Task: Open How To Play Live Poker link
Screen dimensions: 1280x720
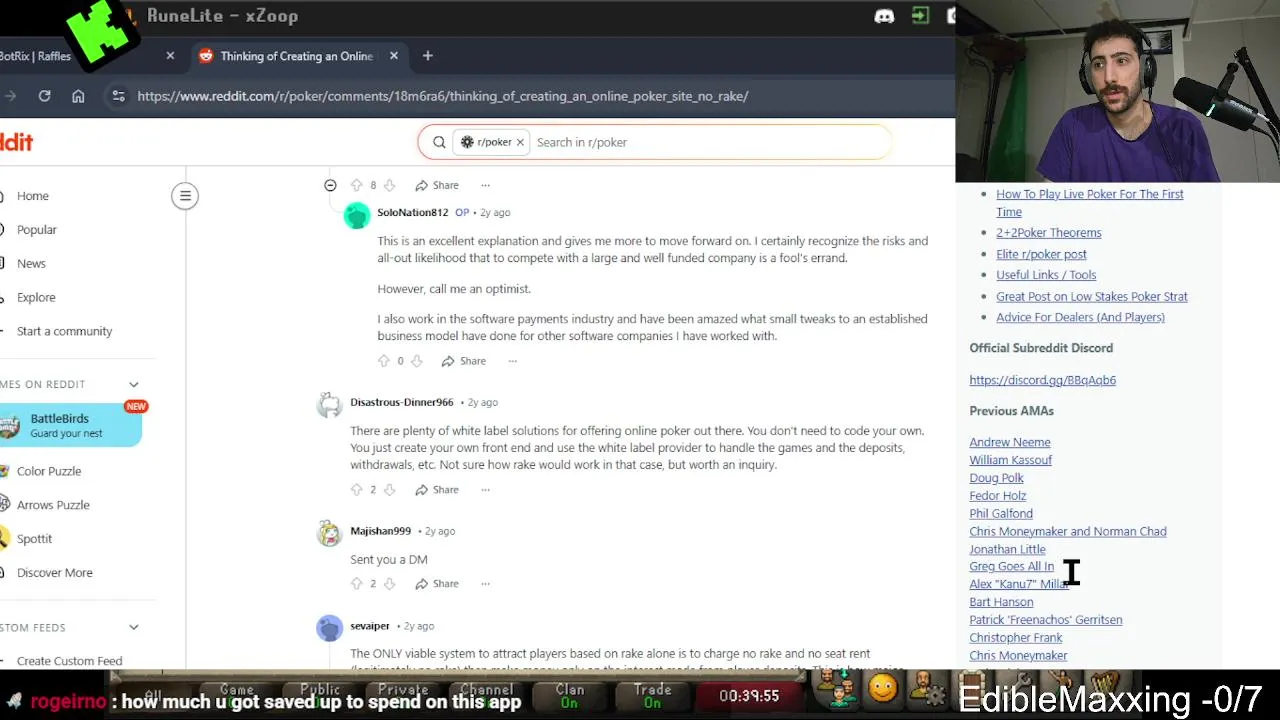Action: tap(1089, 203)
